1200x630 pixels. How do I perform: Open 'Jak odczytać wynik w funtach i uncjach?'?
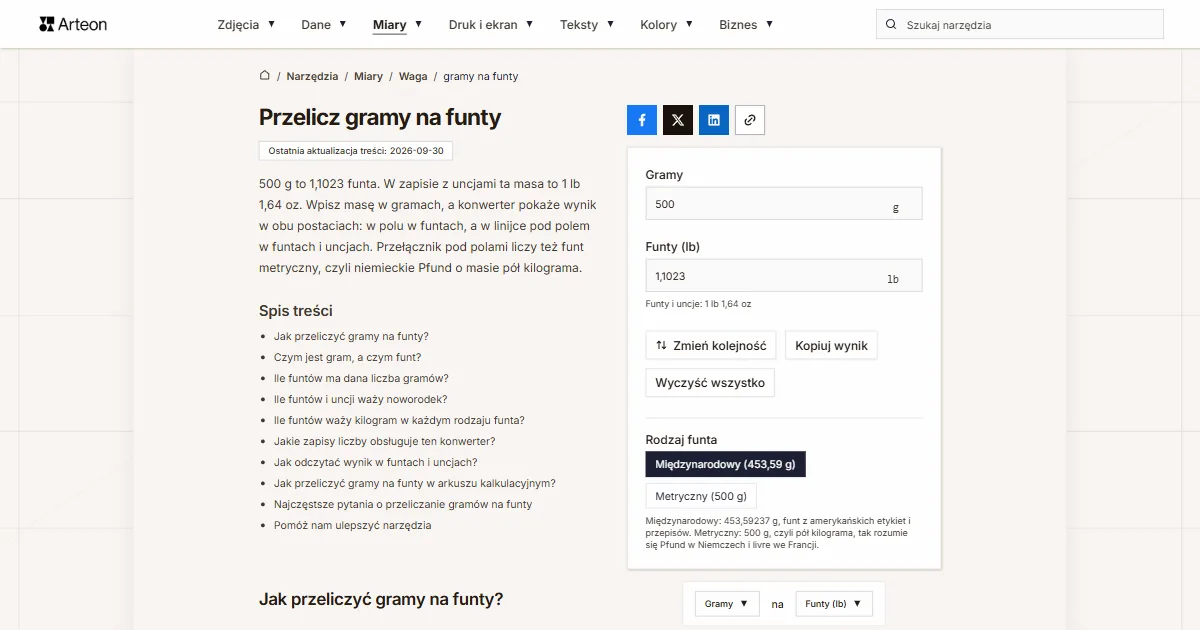(376, 463)
